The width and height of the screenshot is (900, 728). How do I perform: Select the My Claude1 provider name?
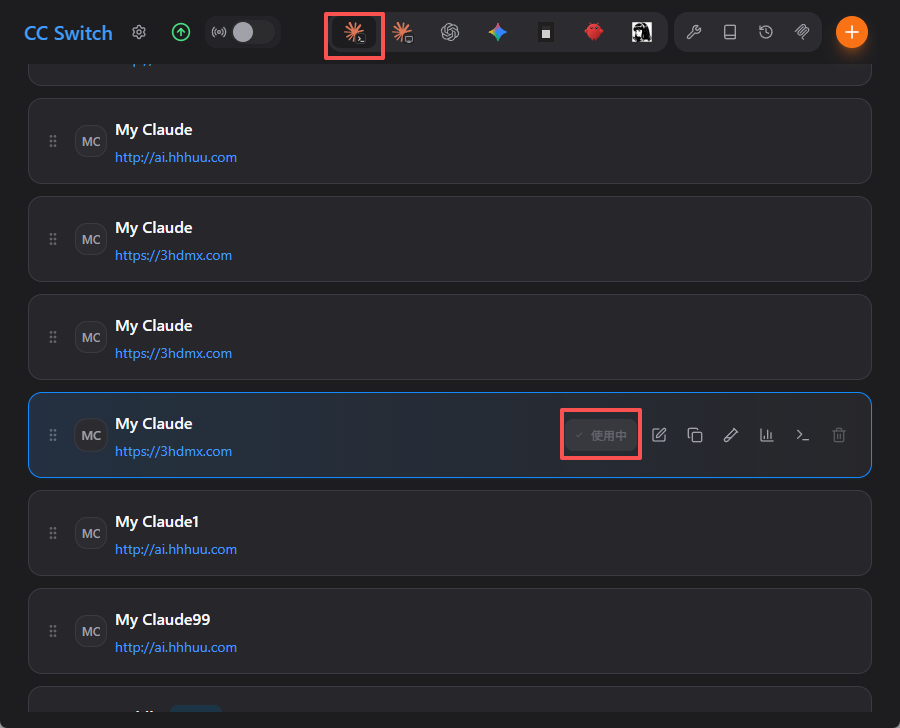pyautogui.click(x=157, y=522)
